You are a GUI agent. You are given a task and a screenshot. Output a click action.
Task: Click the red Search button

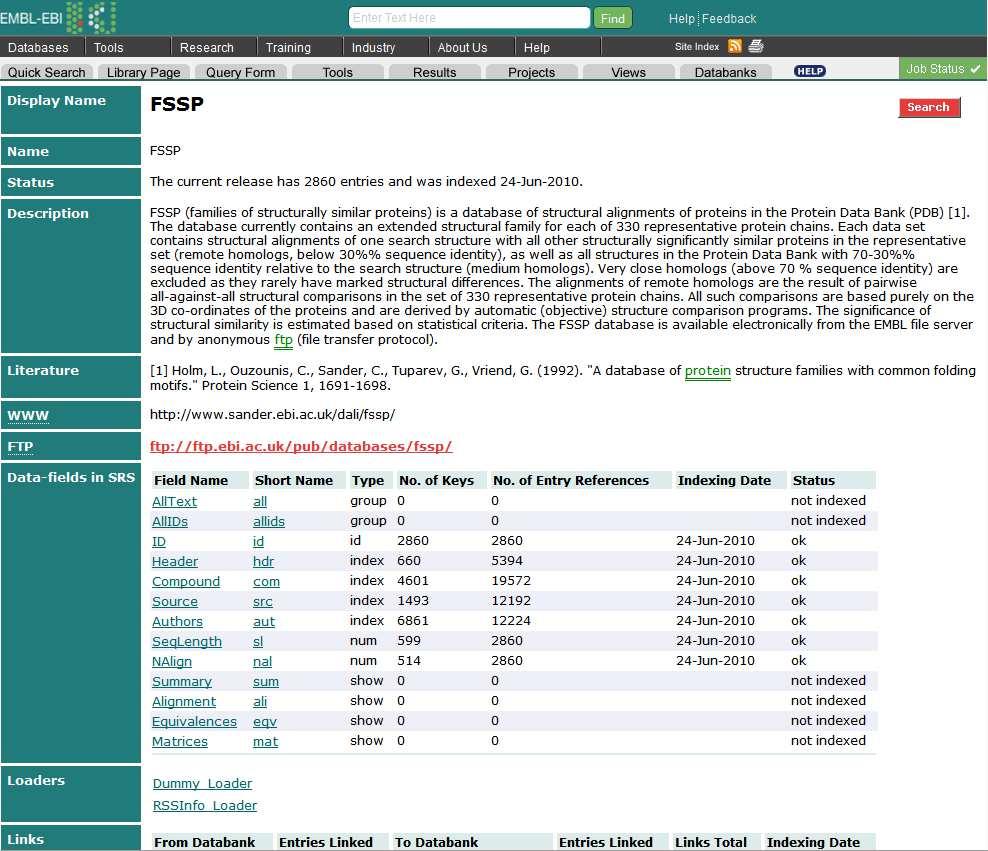929,107
